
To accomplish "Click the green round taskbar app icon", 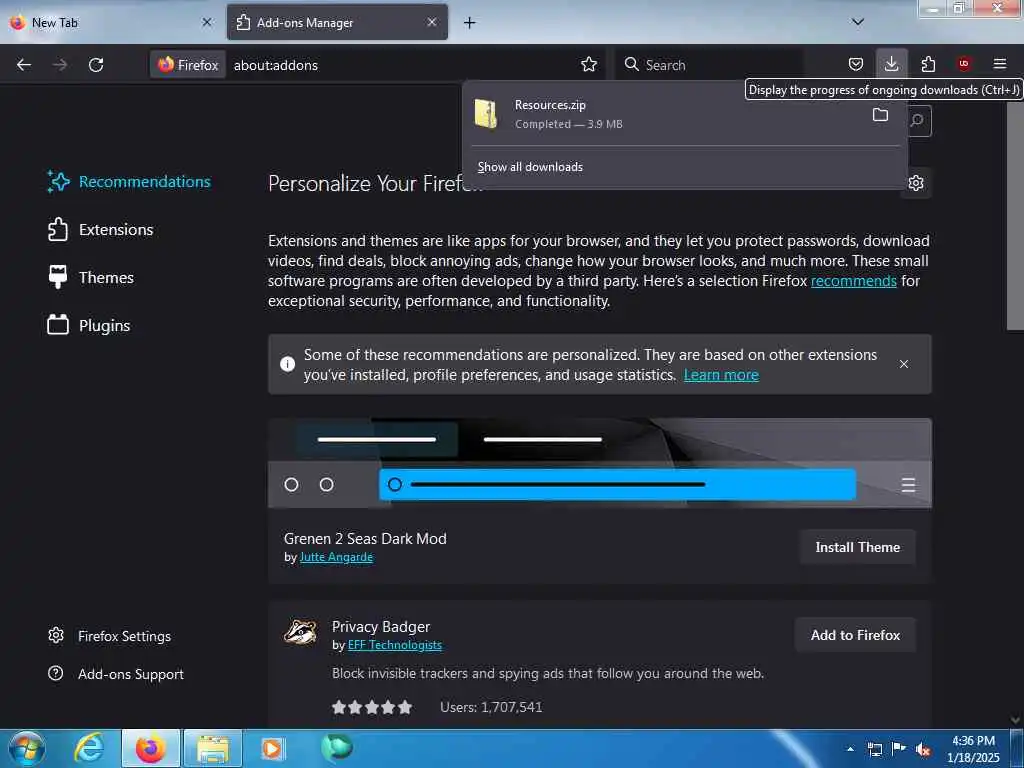I will tap(336, 747).
